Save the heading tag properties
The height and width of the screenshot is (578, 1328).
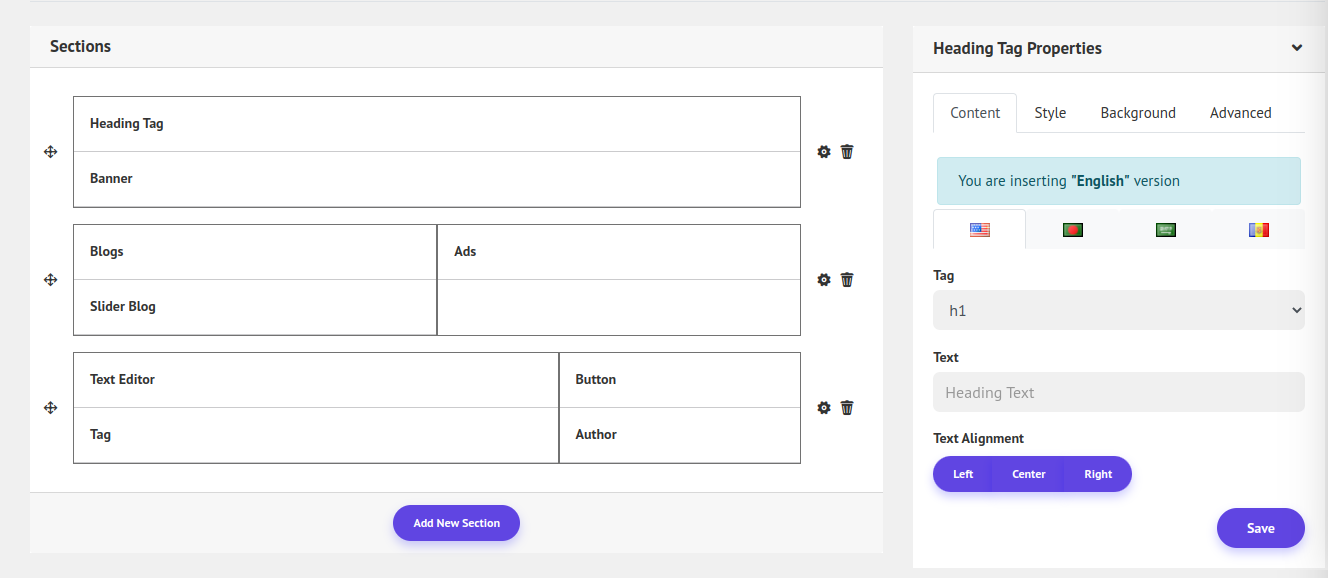1260,528
